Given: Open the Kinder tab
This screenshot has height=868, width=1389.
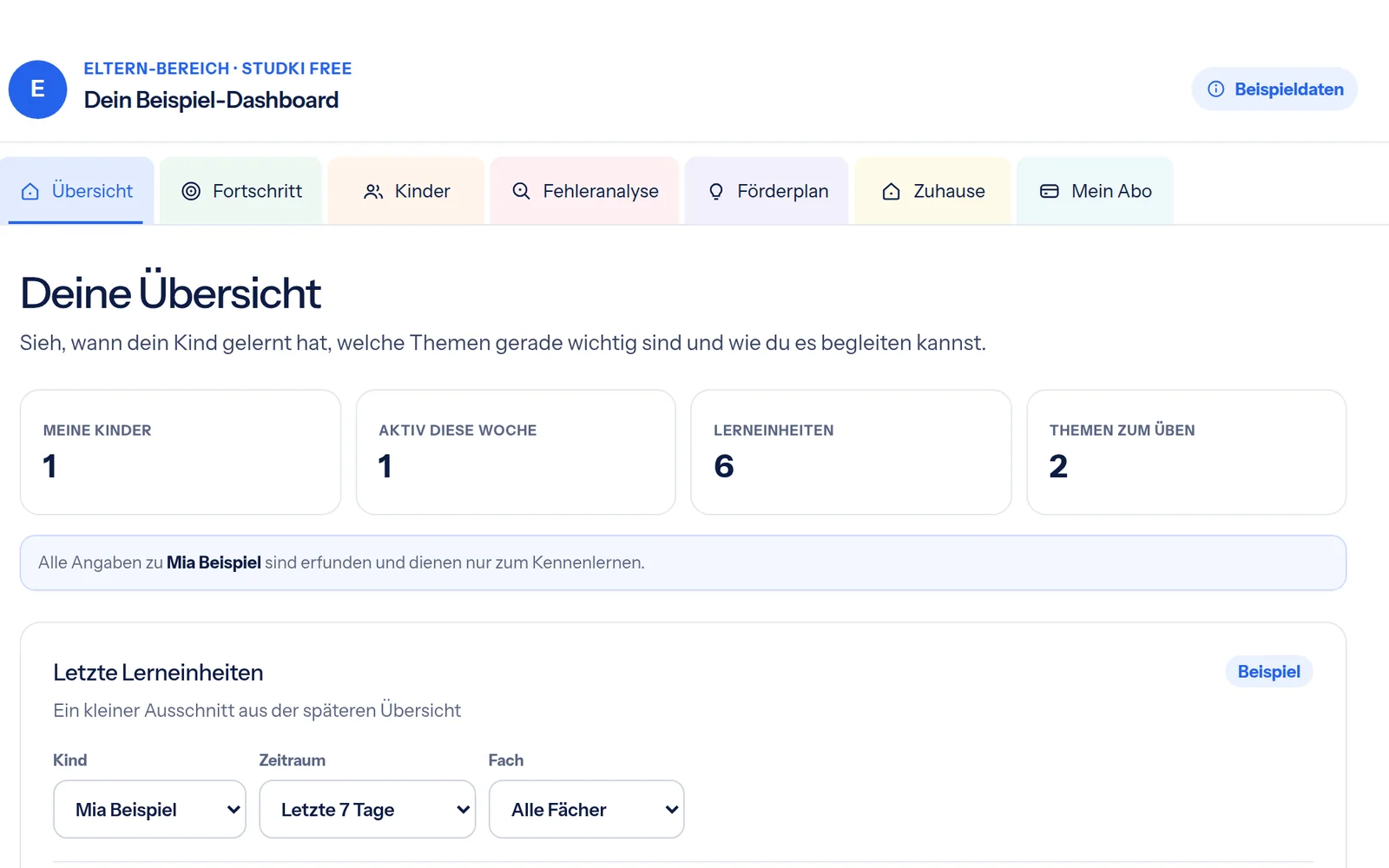Looking at the screenshot, I should click(406, 191).
